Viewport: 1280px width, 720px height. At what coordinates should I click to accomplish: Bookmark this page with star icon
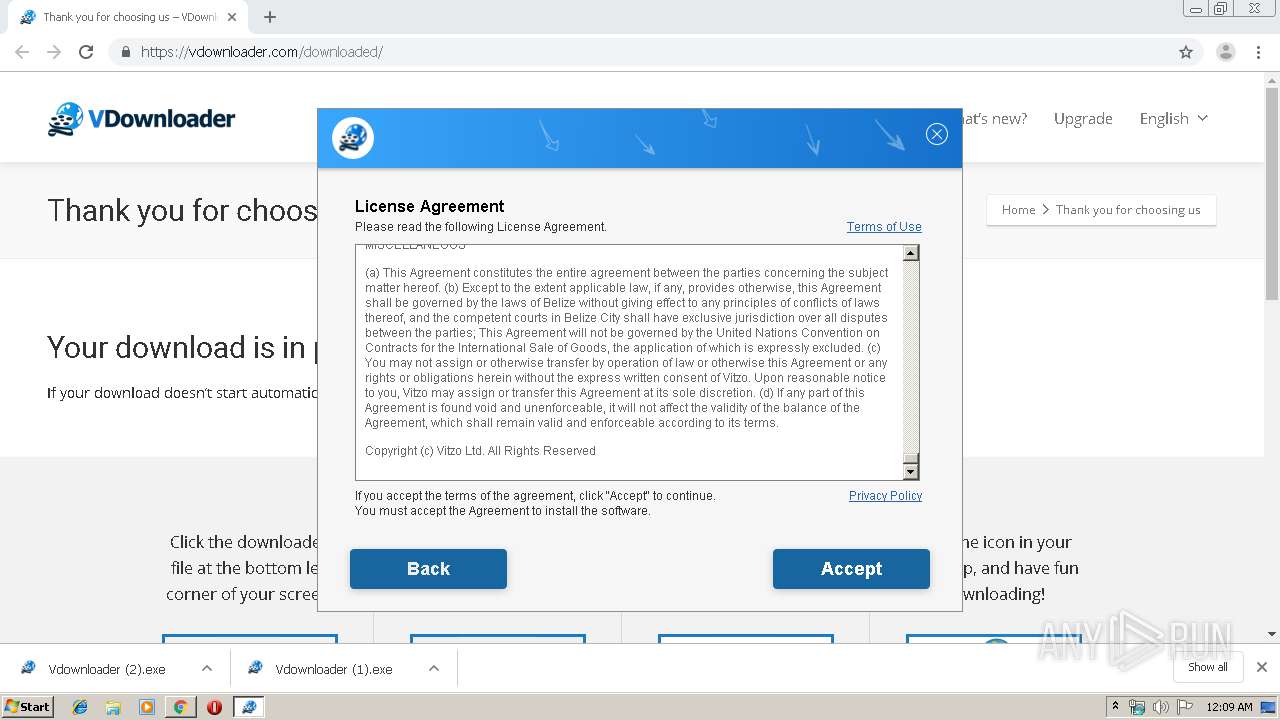[x=1186, y=52]
